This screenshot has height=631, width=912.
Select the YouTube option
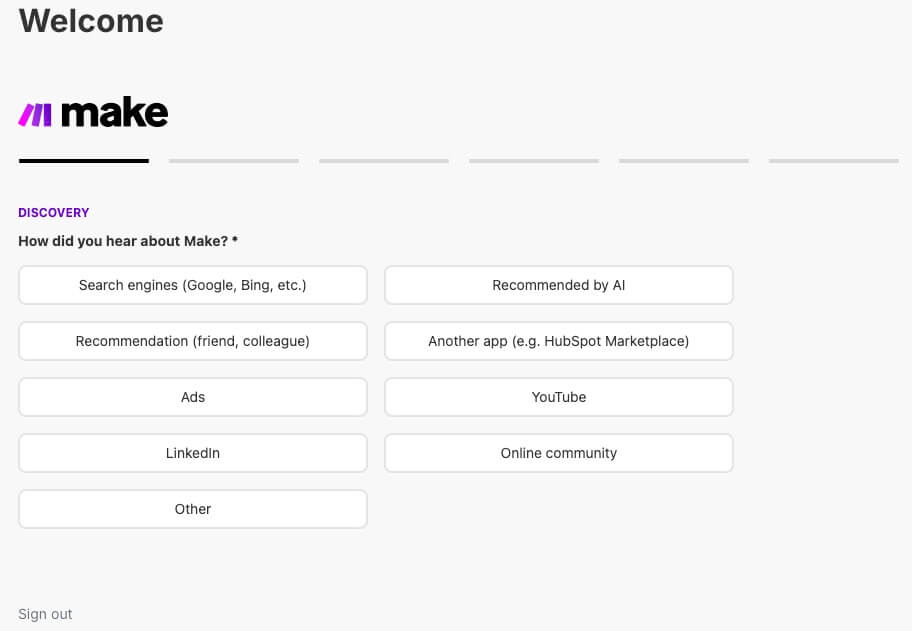[558, 397]
